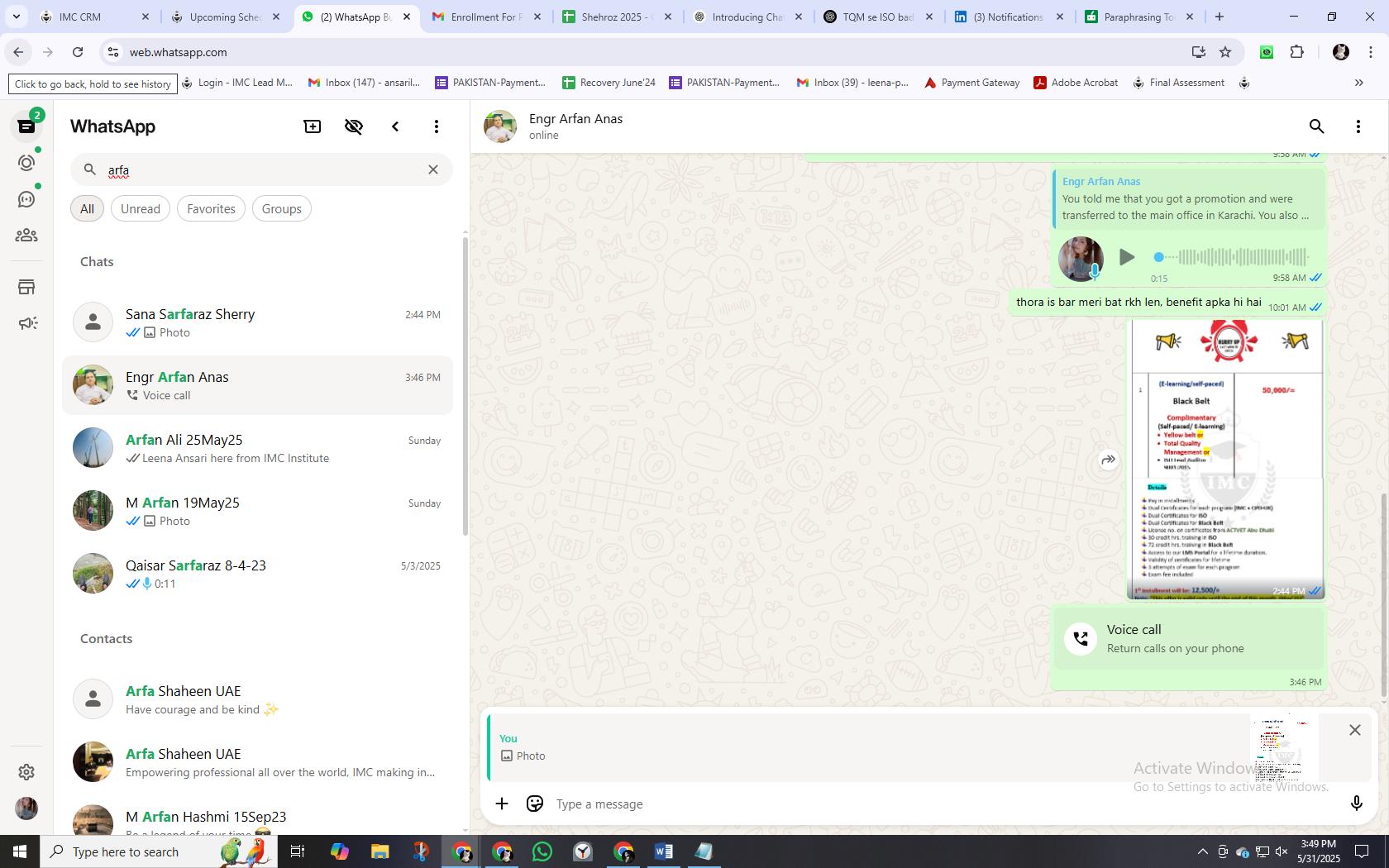Open Recovery June'24 bookmark
This screenshot has height=868, width=1389.
pyautogui.click(x=609, y=83)
